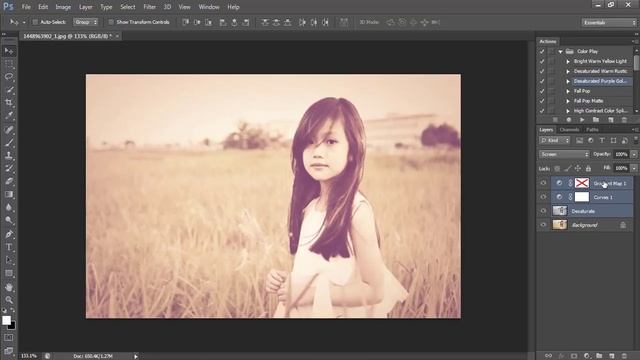
Task: Click Begin recording in Actions panel
Action: [x=569, y=120]
